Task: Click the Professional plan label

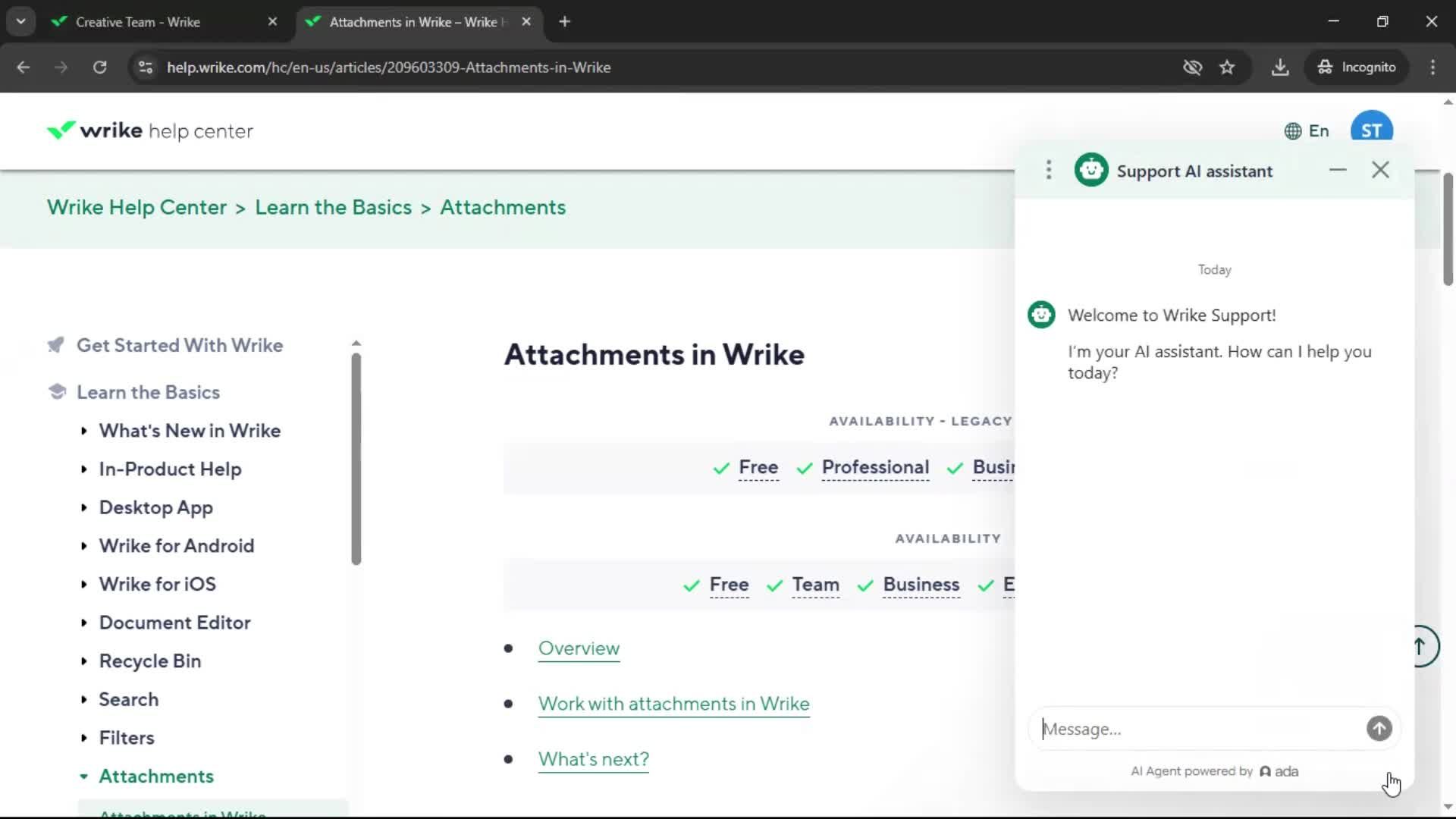Action: click(875, 468)
